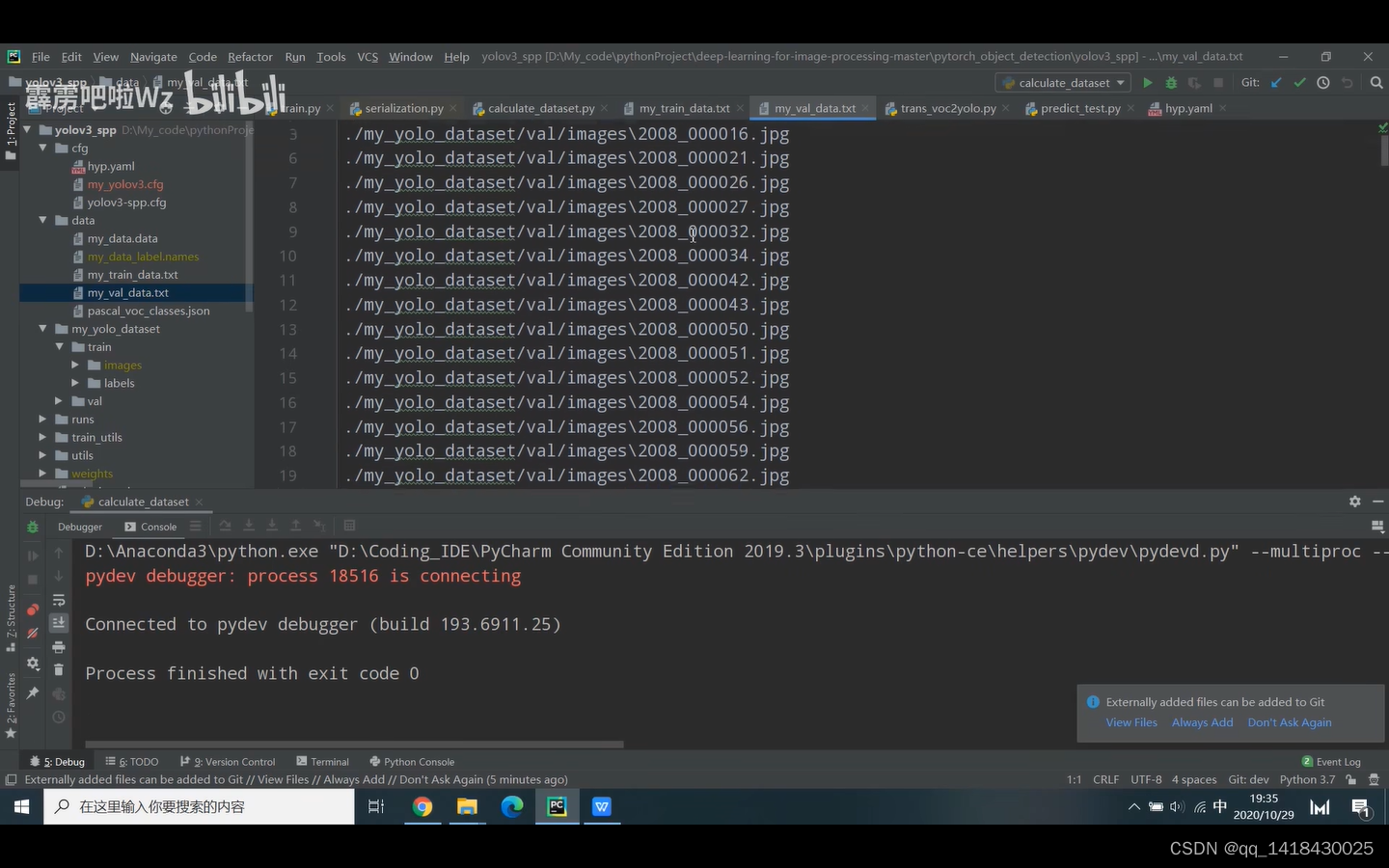1389x868 pixels.
Task: Click the stop square in the top toolbar
Action: (x=1218, y=83)
